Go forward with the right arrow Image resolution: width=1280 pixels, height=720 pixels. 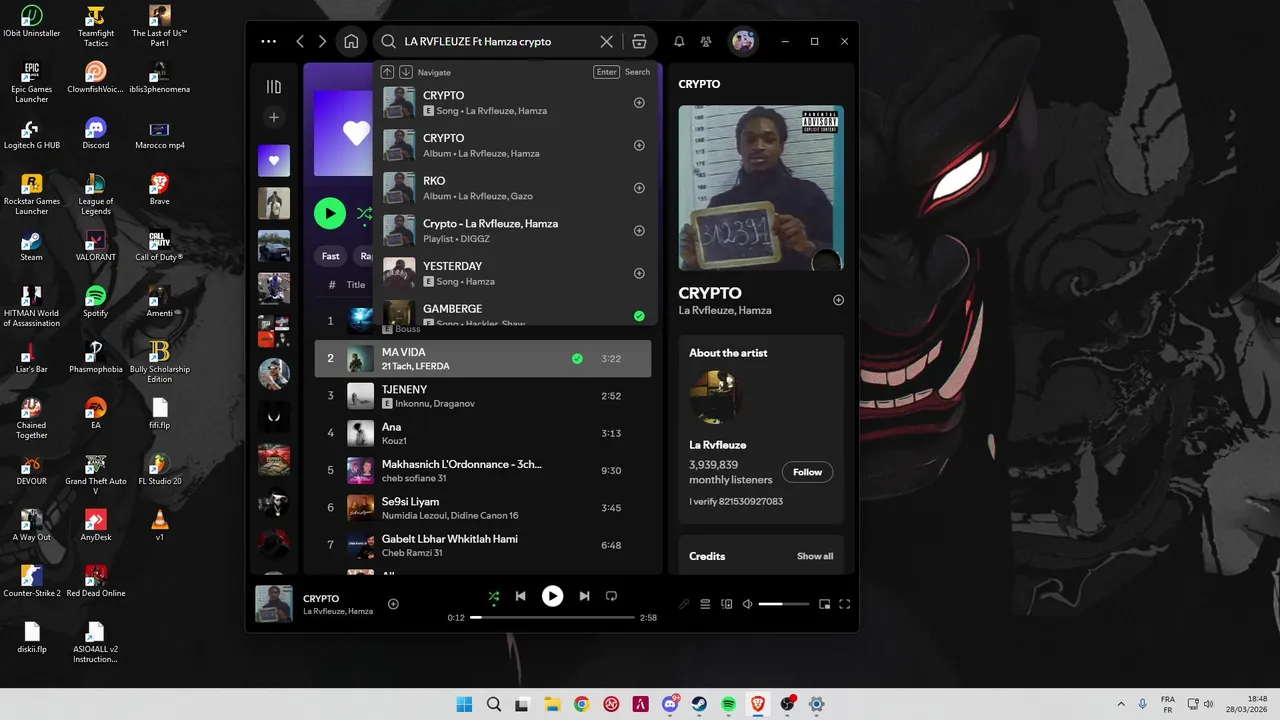coord(322,42)
